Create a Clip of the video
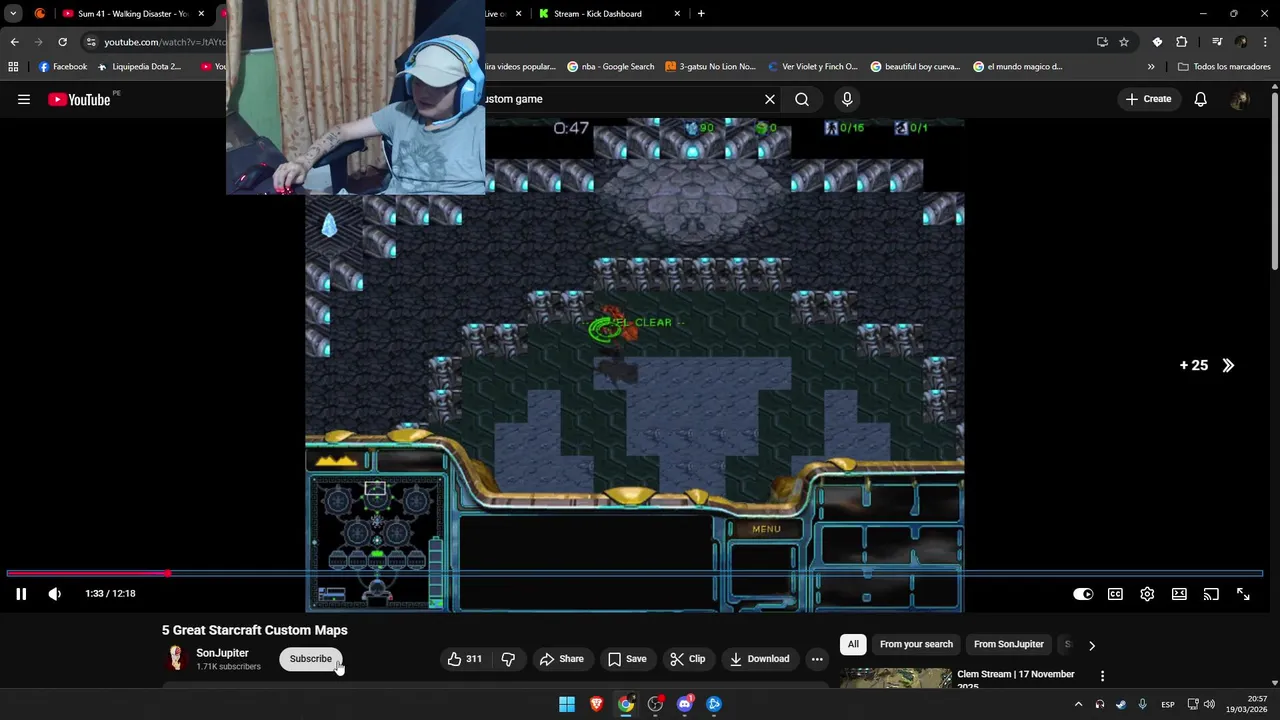 (x=688, y=659)
